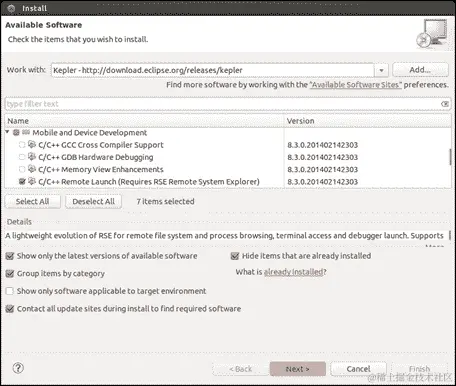Screen dimensions: 456x386
Task: Toggle Contact all update sites checkbox
Action: (x=10, y=309)
